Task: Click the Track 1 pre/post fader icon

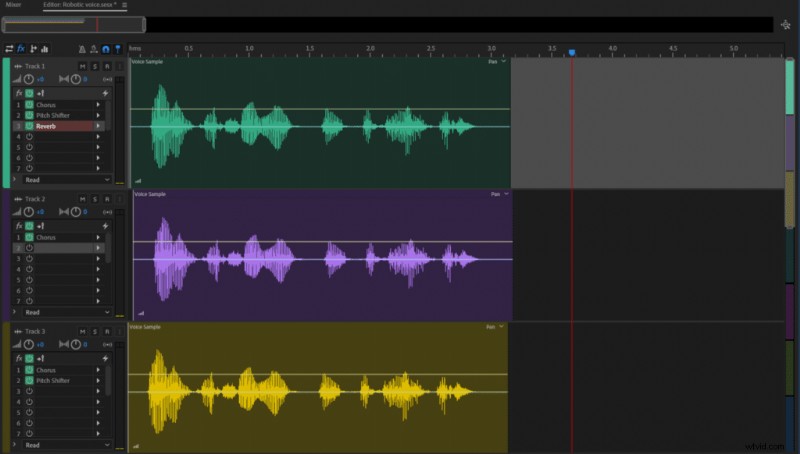Action: (x=40, y=93)
